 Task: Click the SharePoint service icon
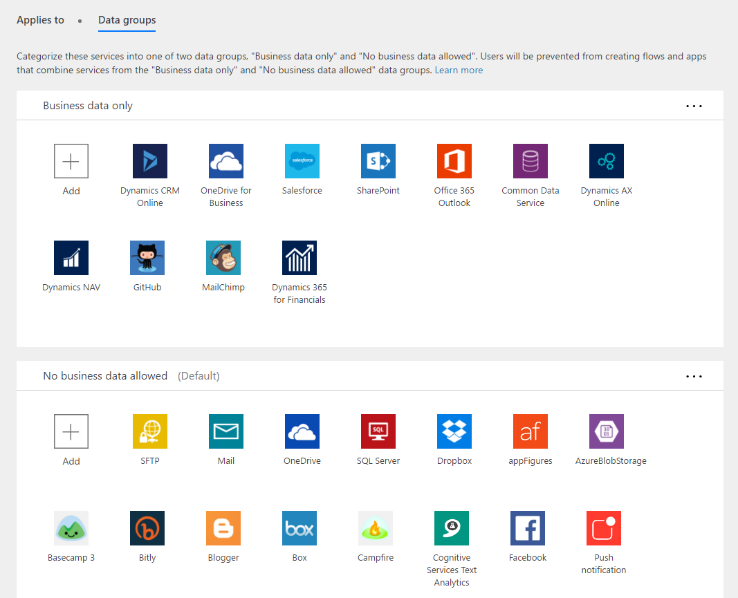coord(378,161)
